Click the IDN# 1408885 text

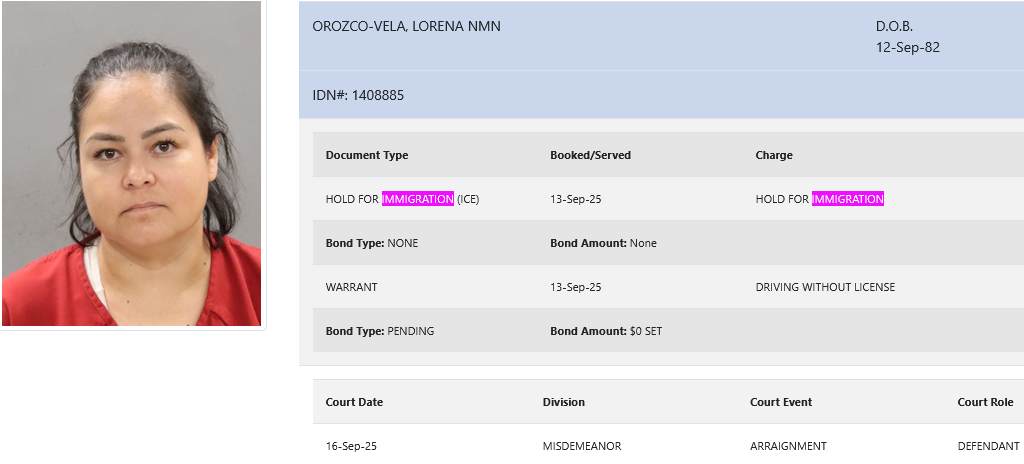pyautogui.click(x=358, y=95)
